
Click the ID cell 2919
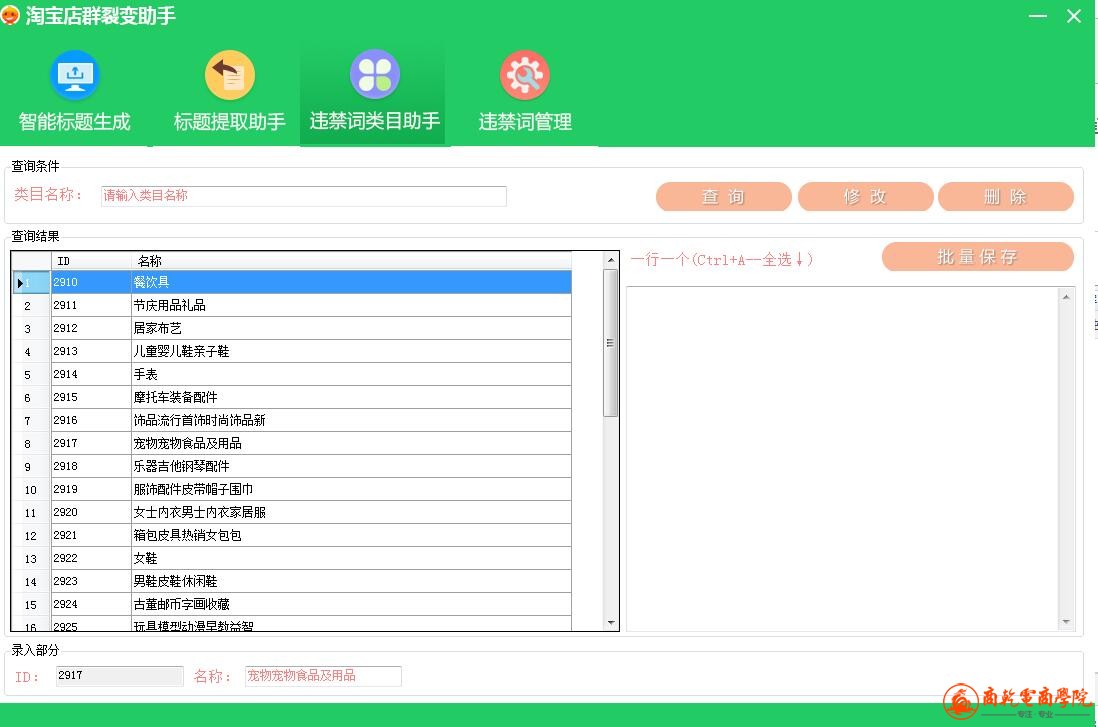click(91, 490)
